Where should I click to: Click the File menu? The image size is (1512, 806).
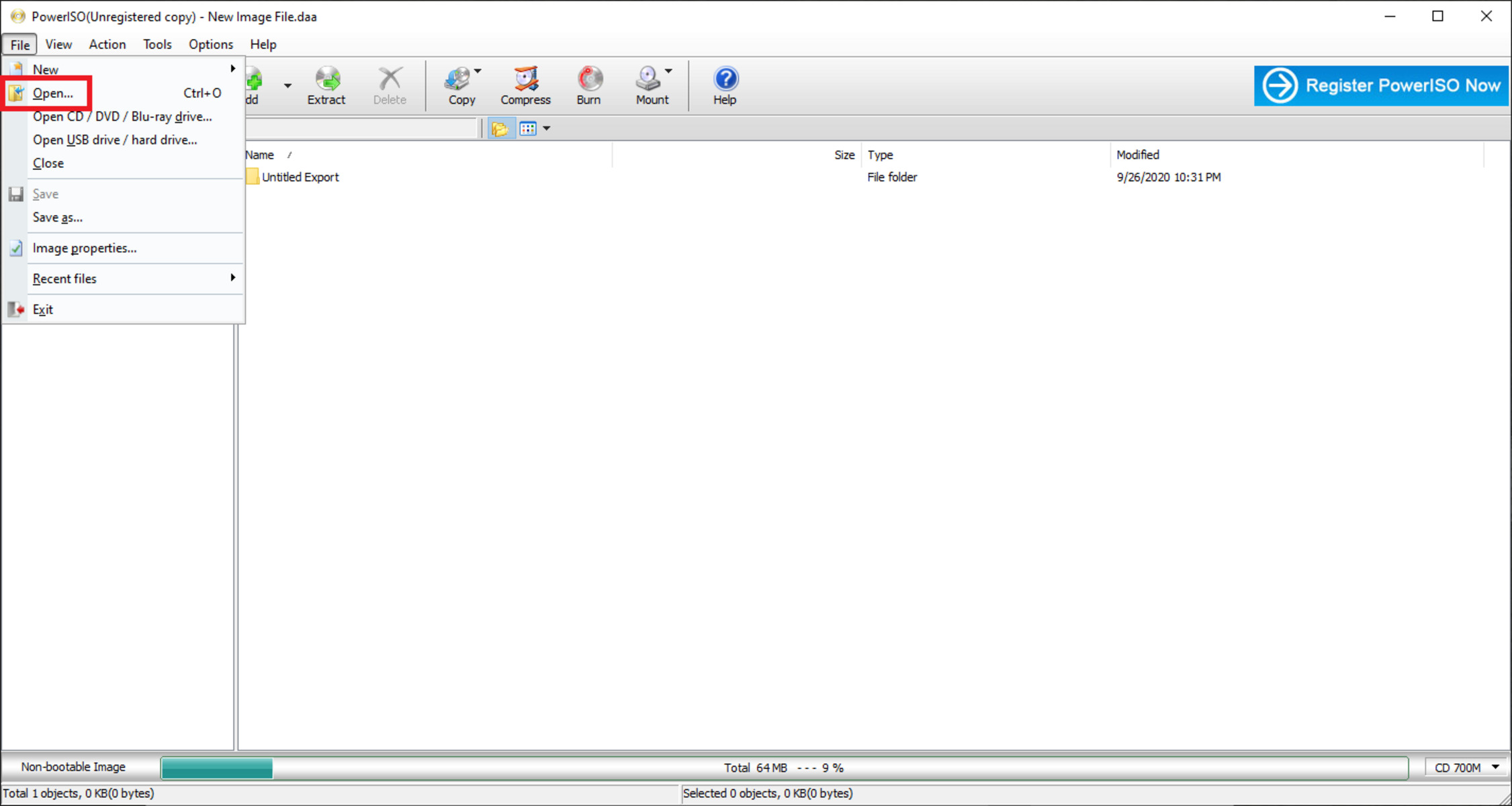(19, 44)
